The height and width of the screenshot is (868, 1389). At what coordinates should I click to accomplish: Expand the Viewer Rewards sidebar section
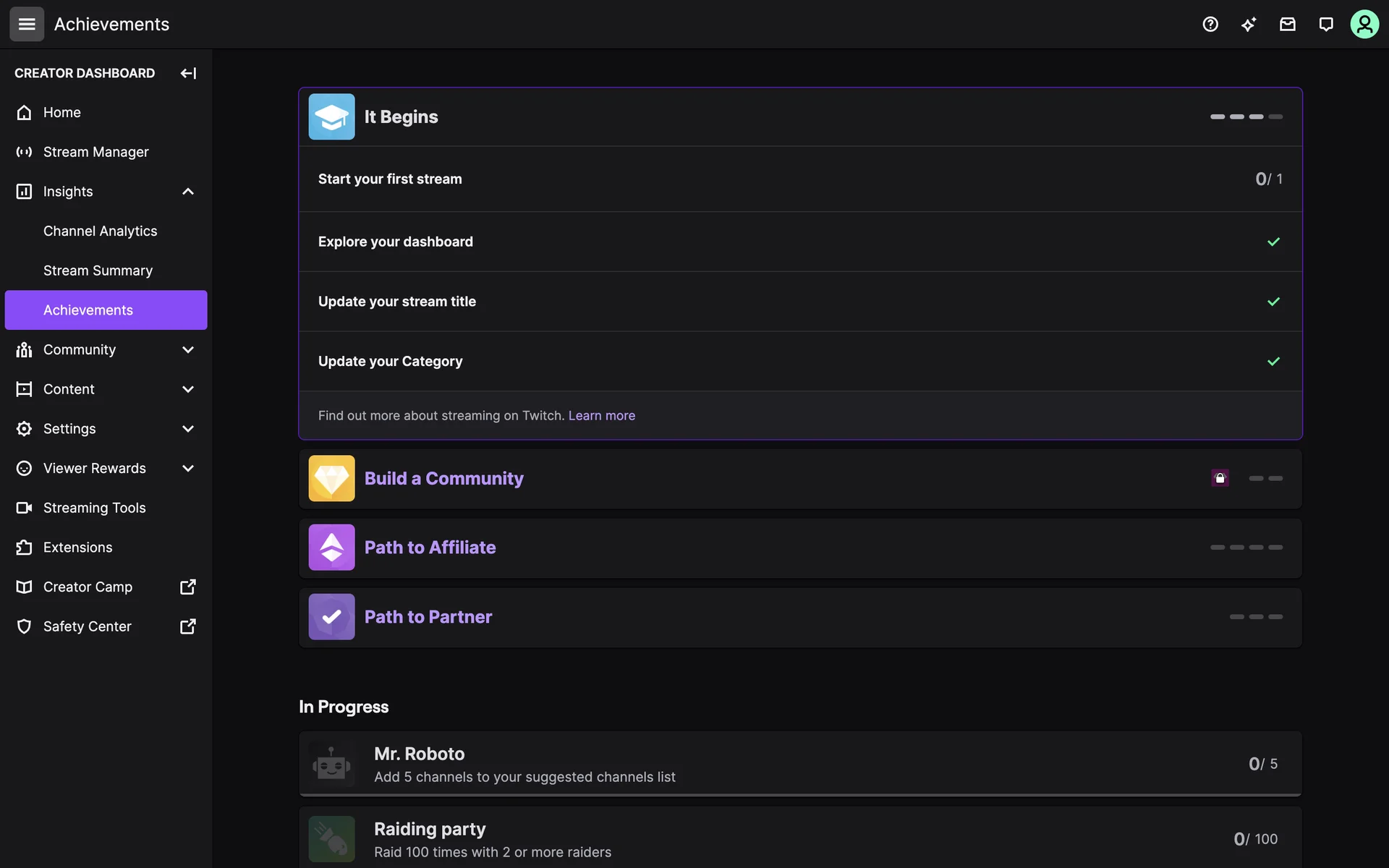[x=188, y=469]
